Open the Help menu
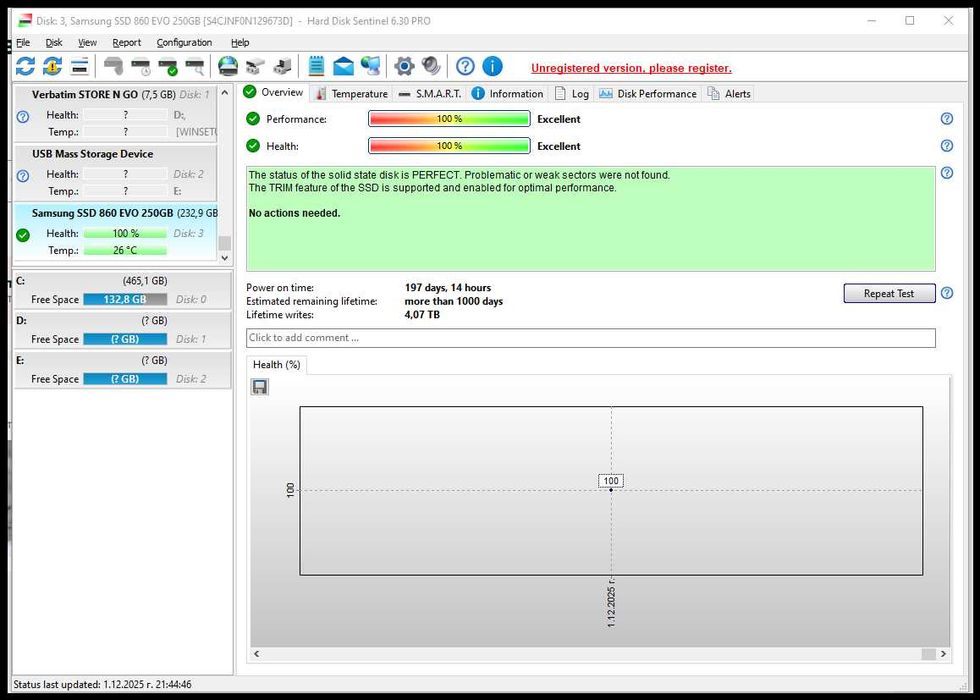Viewport: 980px width, 700px height. tap(239, 42)
